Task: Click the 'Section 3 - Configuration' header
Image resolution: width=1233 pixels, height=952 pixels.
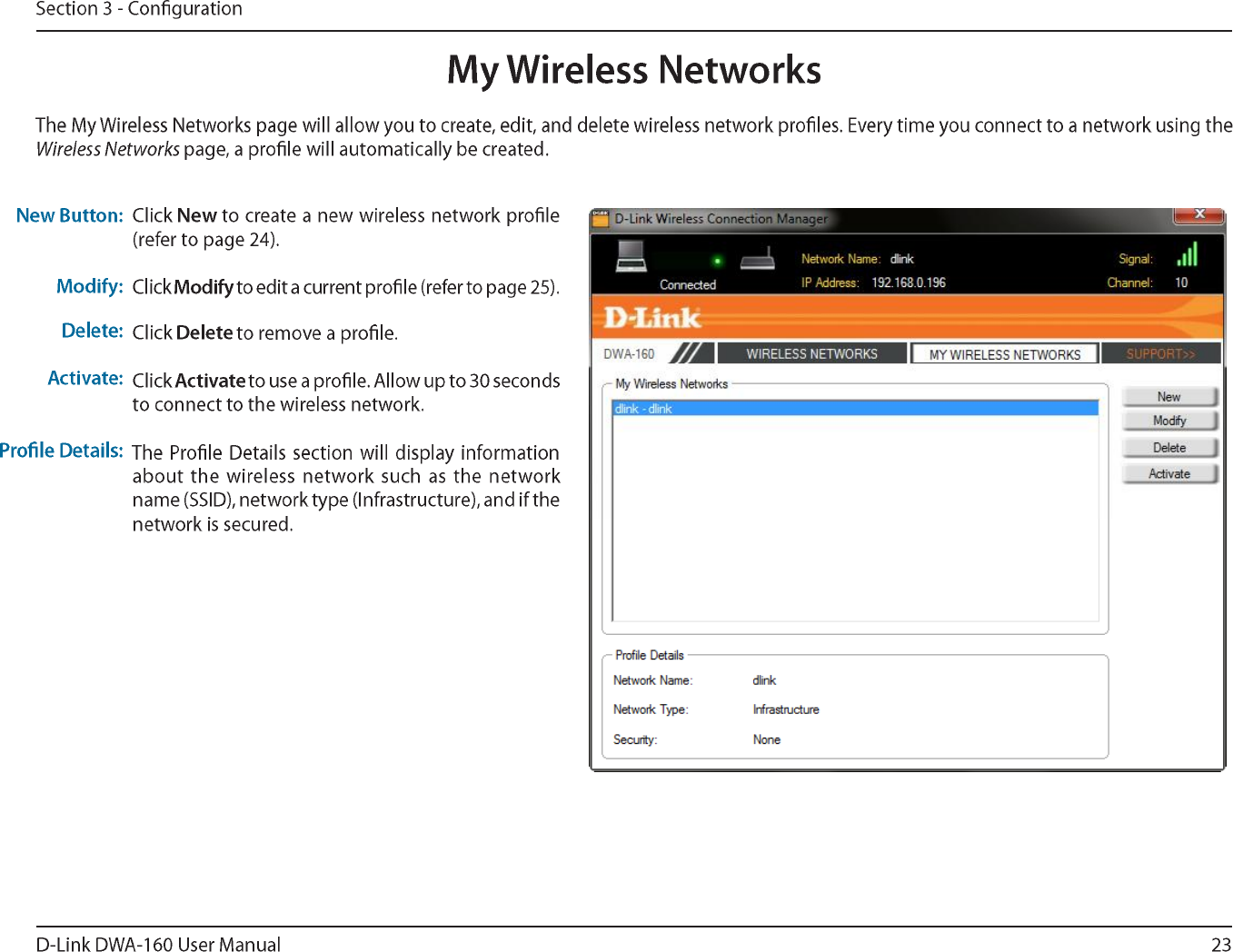Action: pyautogui.click(x=139, y=9)
